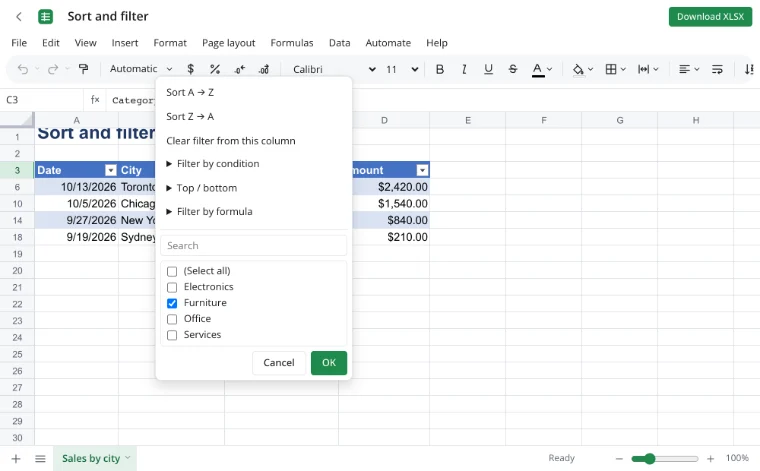Check the Services checkbox
This screenshot has height=471, width=760.
(x=172, y=335)
